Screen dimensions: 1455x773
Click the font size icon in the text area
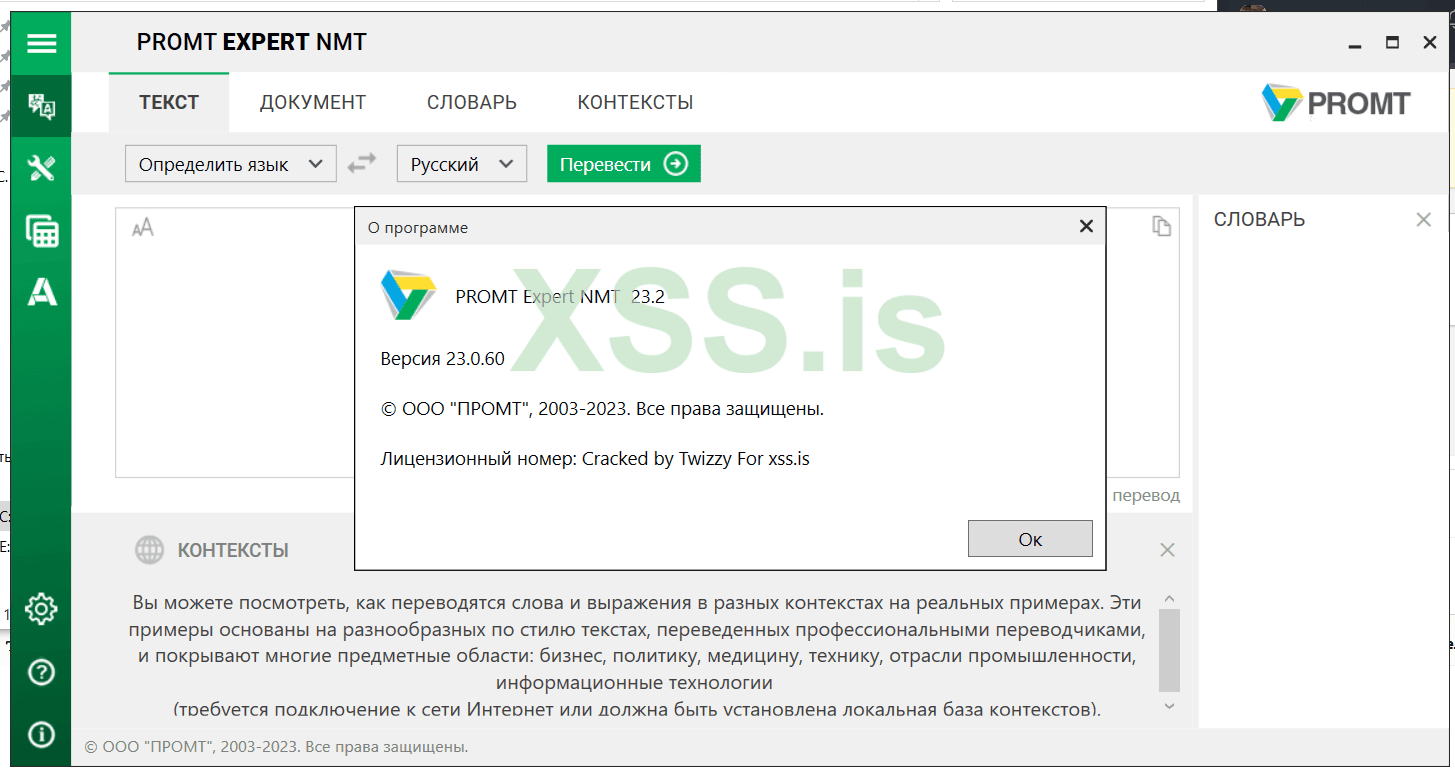[x=143, y=227]
